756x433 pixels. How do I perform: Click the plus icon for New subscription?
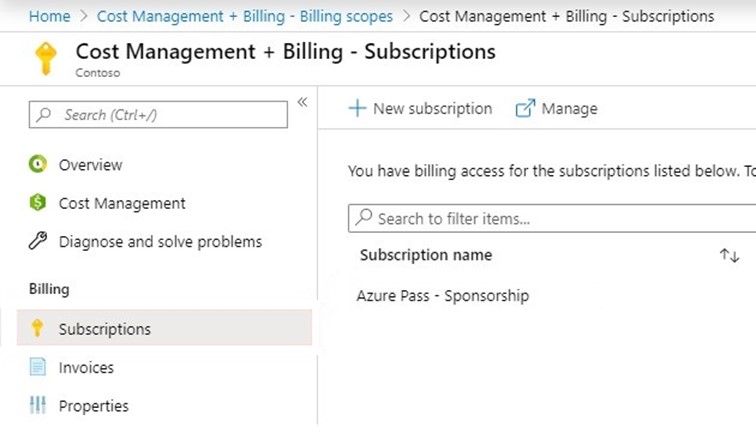[x=357, y=108]
